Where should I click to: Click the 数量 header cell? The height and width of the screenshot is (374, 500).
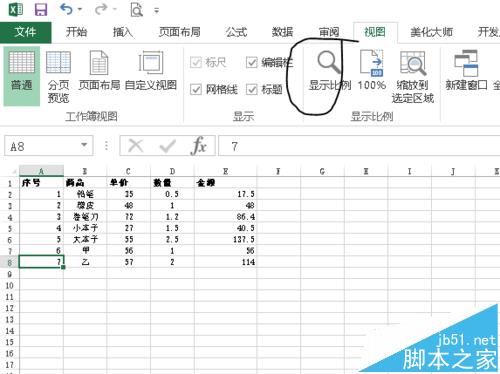click(x=172, y=183)
